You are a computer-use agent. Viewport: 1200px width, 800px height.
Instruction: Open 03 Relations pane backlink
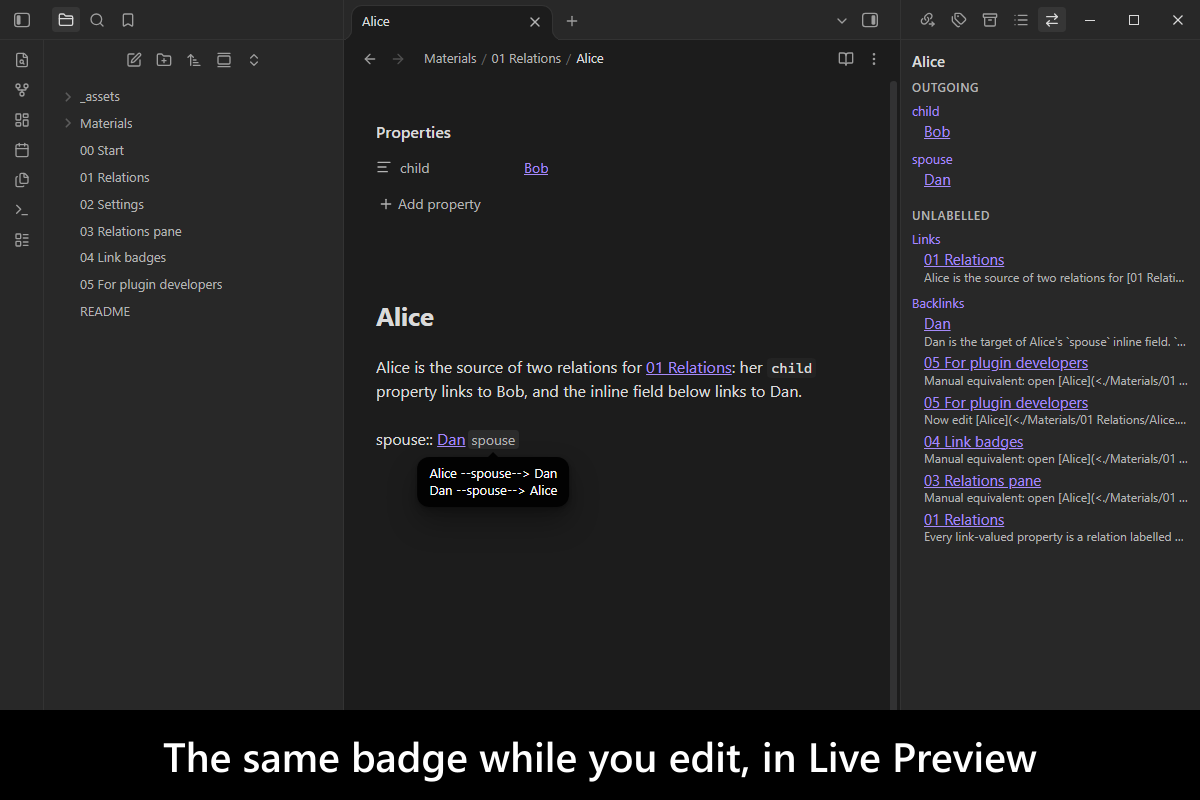(982, 481)
